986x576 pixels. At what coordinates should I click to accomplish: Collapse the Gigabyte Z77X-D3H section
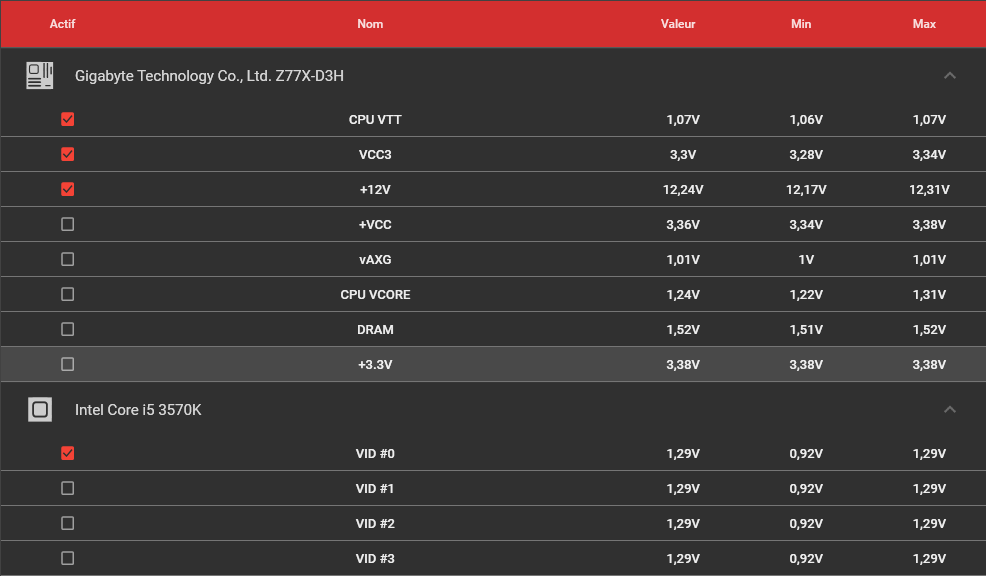pyautogui.click(x=950, y=75)
